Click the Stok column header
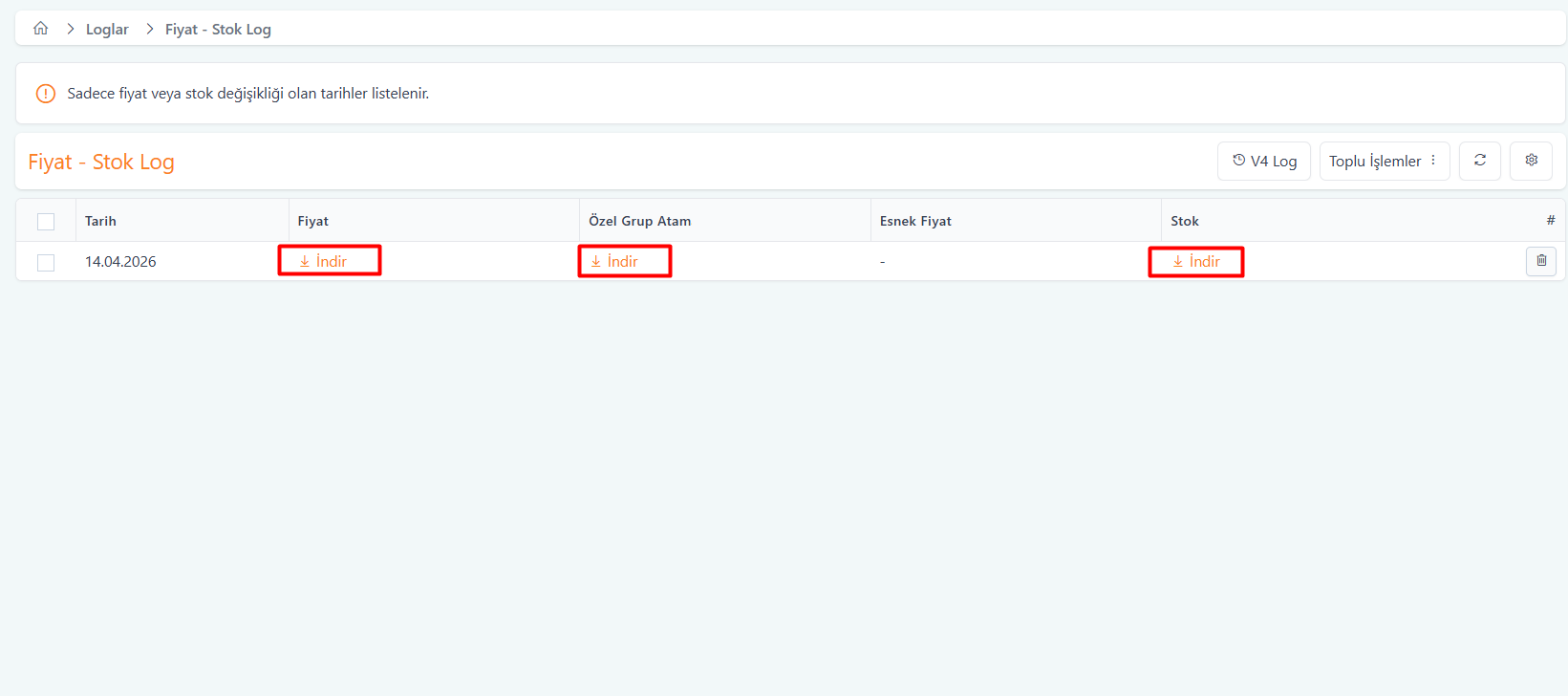 [1184, 221]
